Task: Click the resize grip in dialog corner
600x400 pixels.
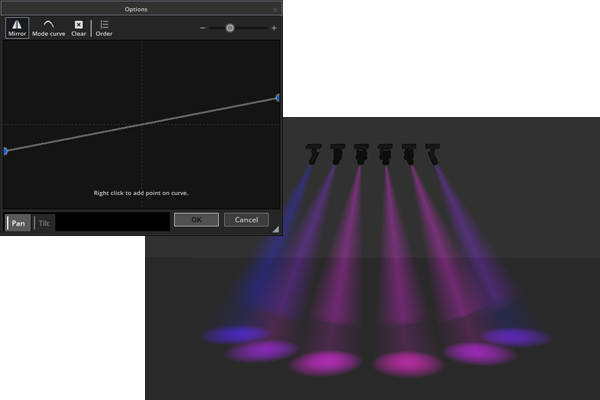Action: click(x=276, y=230)
